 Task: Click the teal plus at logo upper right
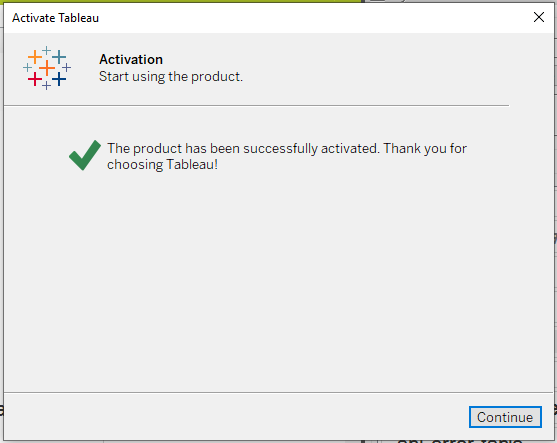coord(59,56)
